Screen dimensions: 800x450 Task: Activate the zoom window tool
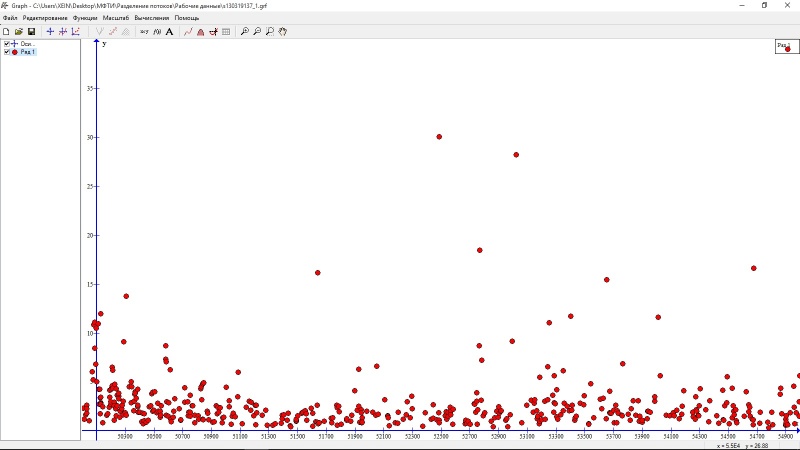(x=270, y=32)
